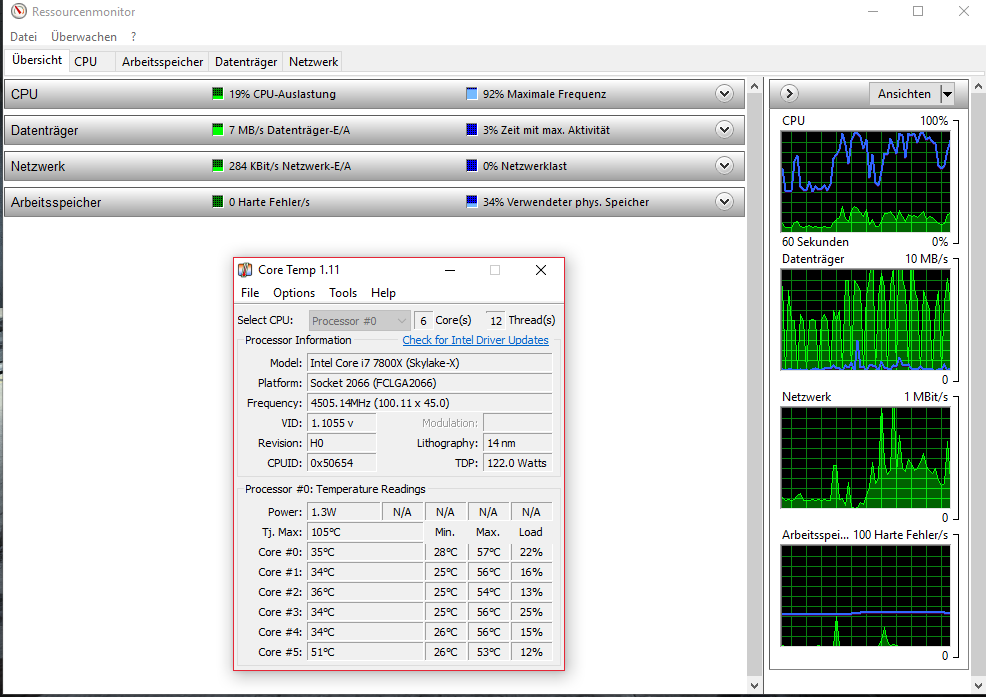The height and width of the screenshot is (697, 986).
Task: Click Core #2 max temperature 54°C
Action: [x=489, y=592]
